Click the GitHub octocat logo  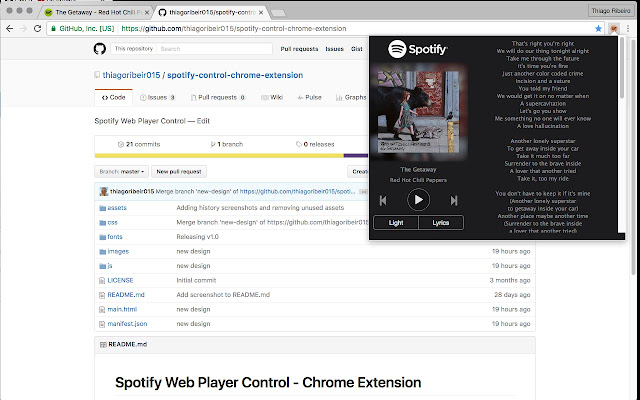100,49
